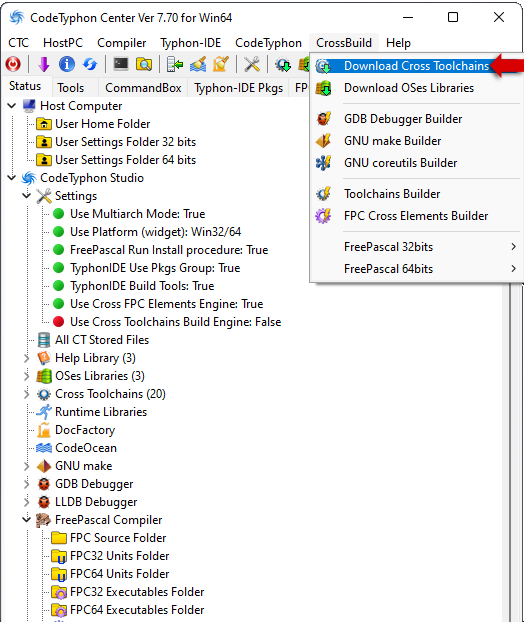524x622 pixels.
Task: Open the black console terminal toolbar icon
Action: tap(121, 64)
